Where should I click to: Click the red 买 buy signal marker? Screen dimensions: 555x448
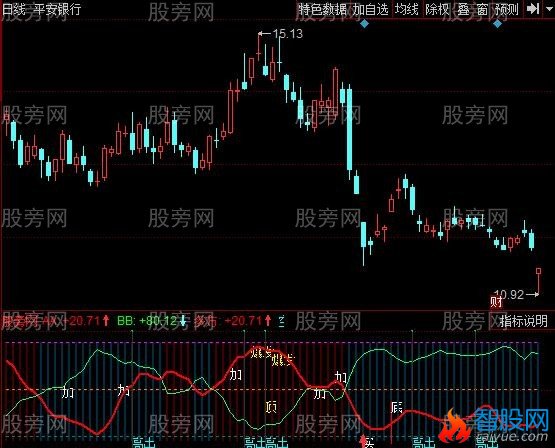pos(367,442)
